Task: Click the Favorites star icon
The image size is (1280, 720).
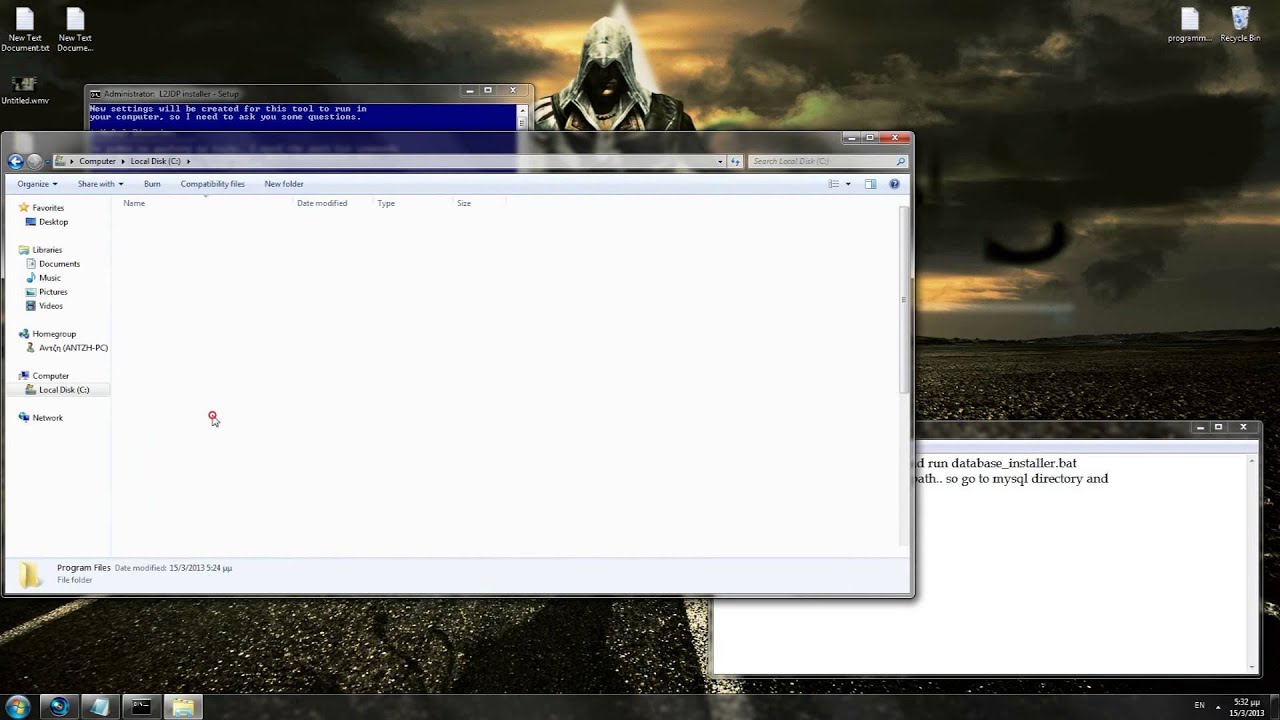Action: 24,208
